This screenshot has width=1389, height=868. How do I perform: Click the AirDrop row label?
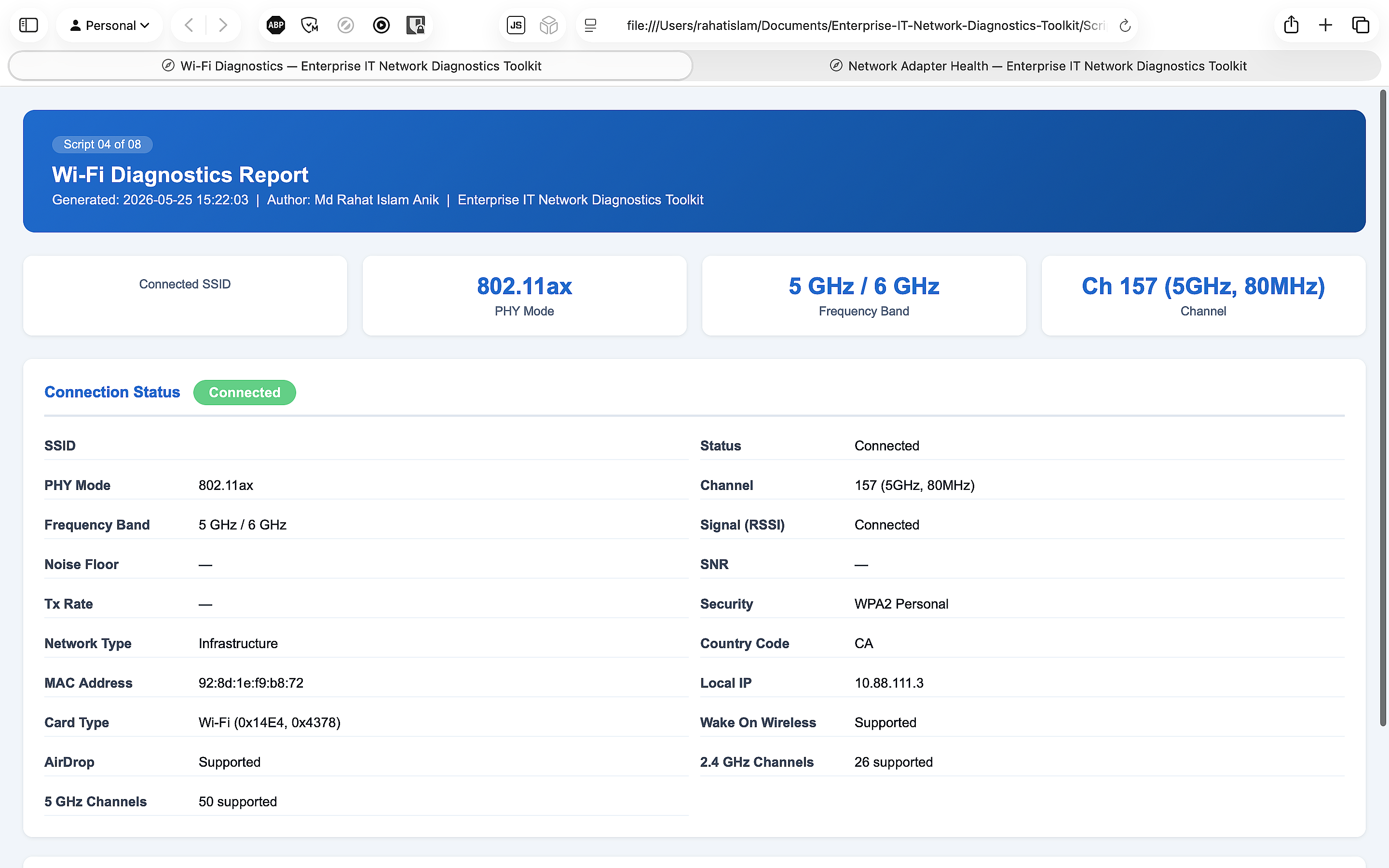69,762
